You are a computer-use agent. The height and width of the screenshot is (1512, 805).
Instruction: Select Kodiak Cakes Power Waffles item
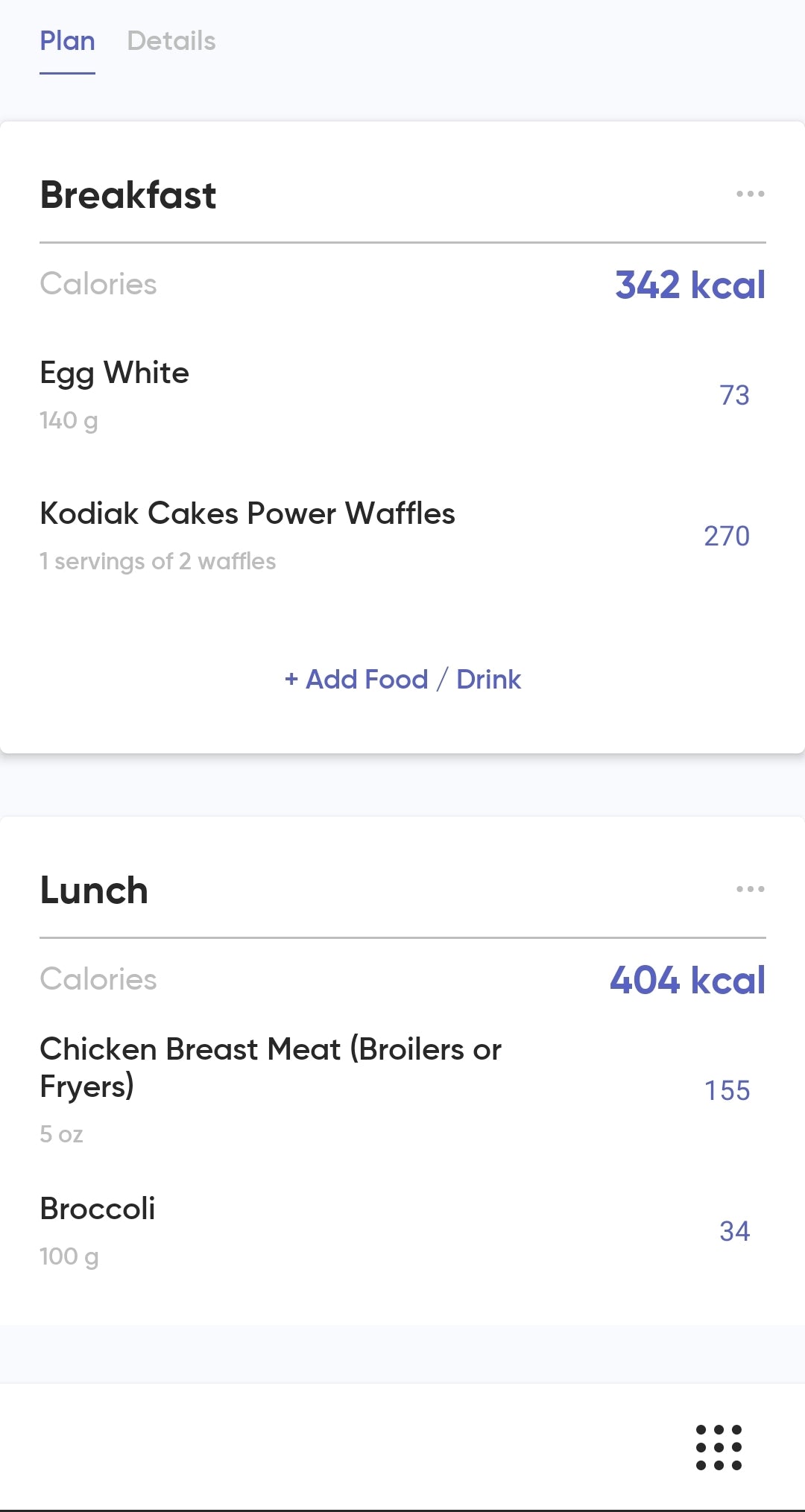pos(247,513)
